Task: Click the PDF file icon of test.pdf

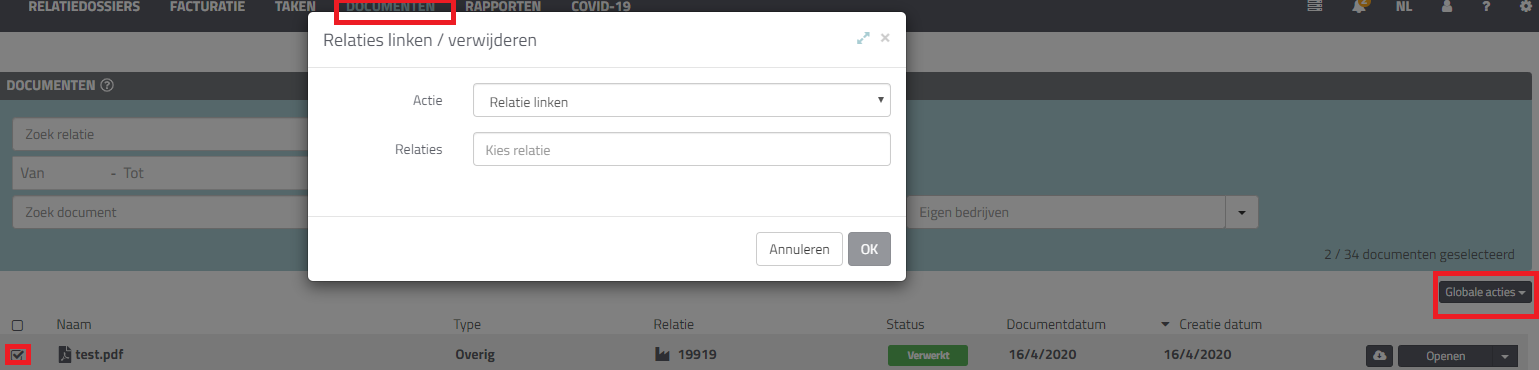Action: click(64, 355)
